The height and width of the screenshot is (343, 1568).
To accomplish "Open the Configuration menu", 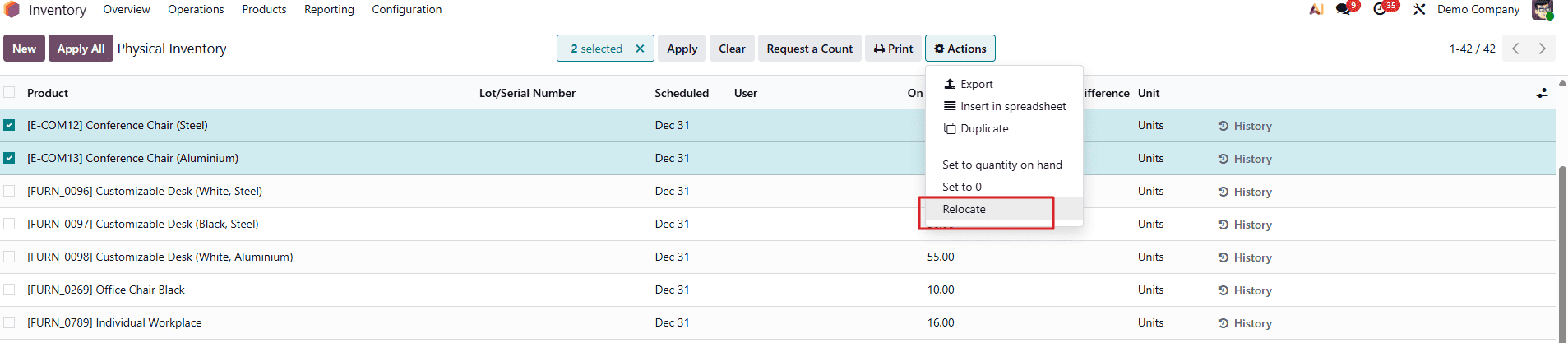I will [406, 9].
